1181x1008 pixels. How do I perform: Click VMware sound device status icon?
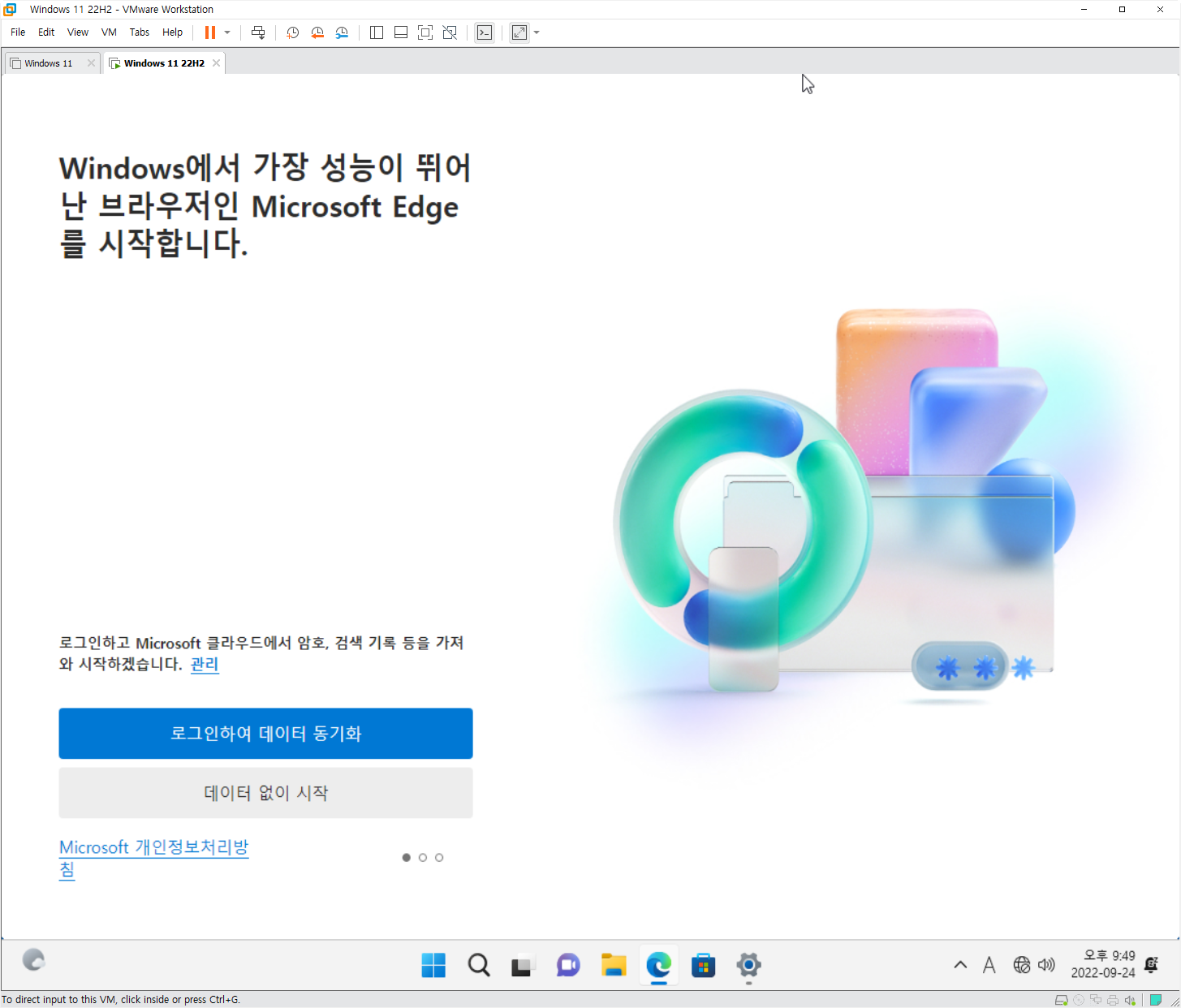(x=1130, y=1000)
